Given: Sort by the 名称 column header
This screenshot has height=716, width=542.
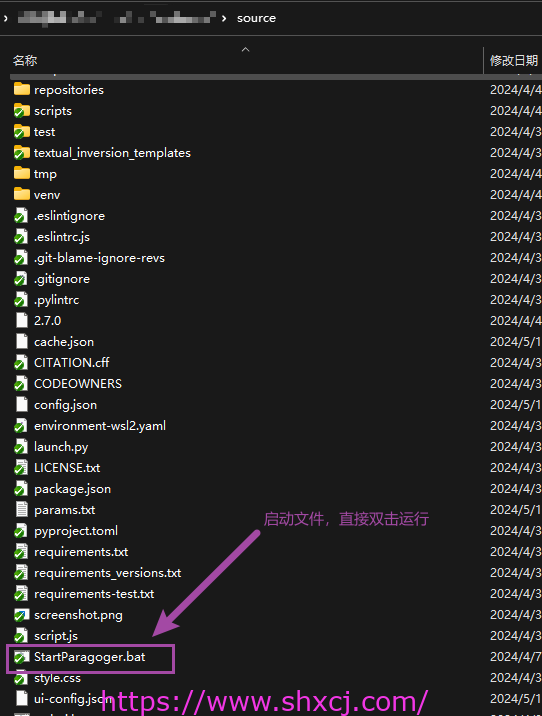Looking at the screenshot, I should (x=25, y=61).
